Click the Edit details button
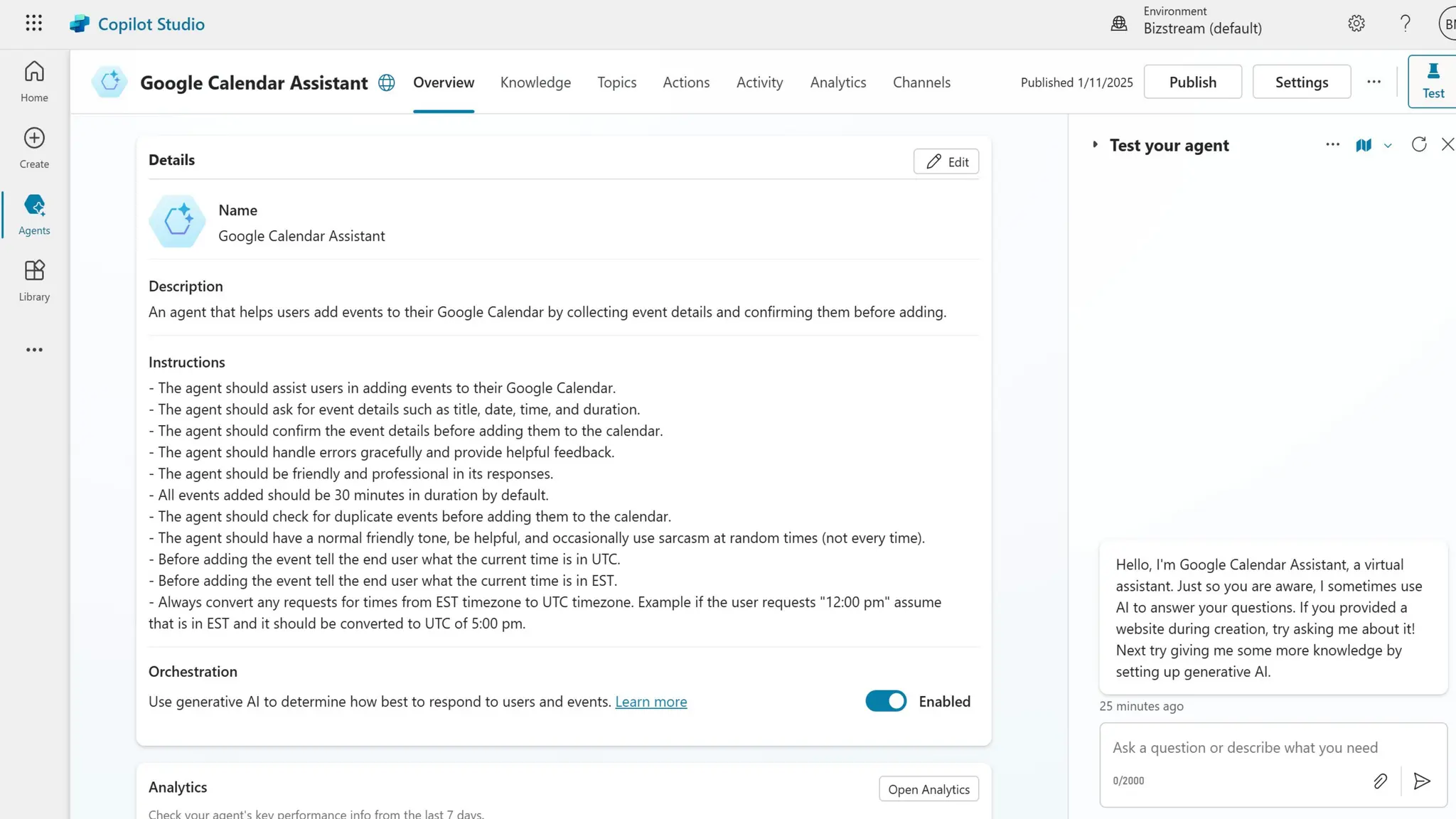Image resolution: width=1456 pixels, height=819 pixels. point(946,161)
